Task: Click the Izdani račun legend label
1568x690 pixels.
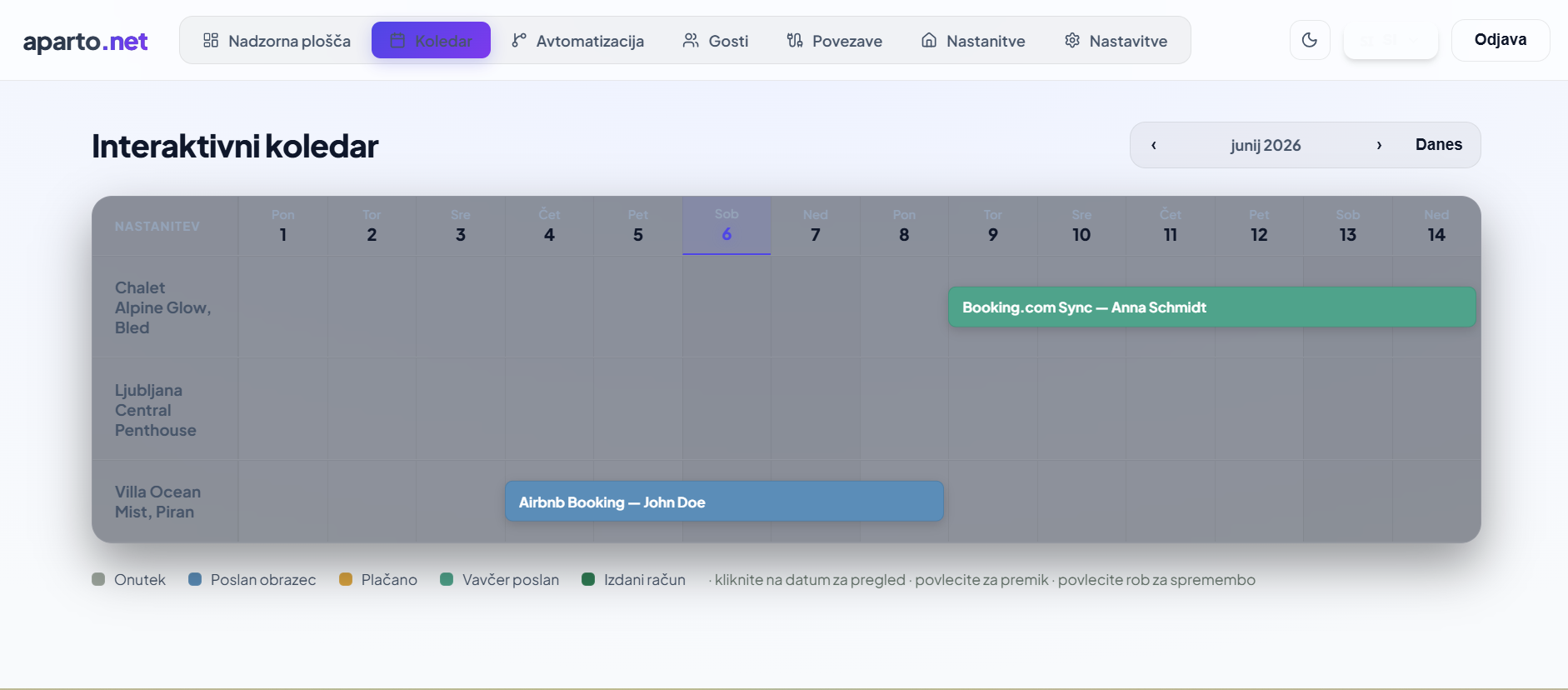Action: click(645, 580)
